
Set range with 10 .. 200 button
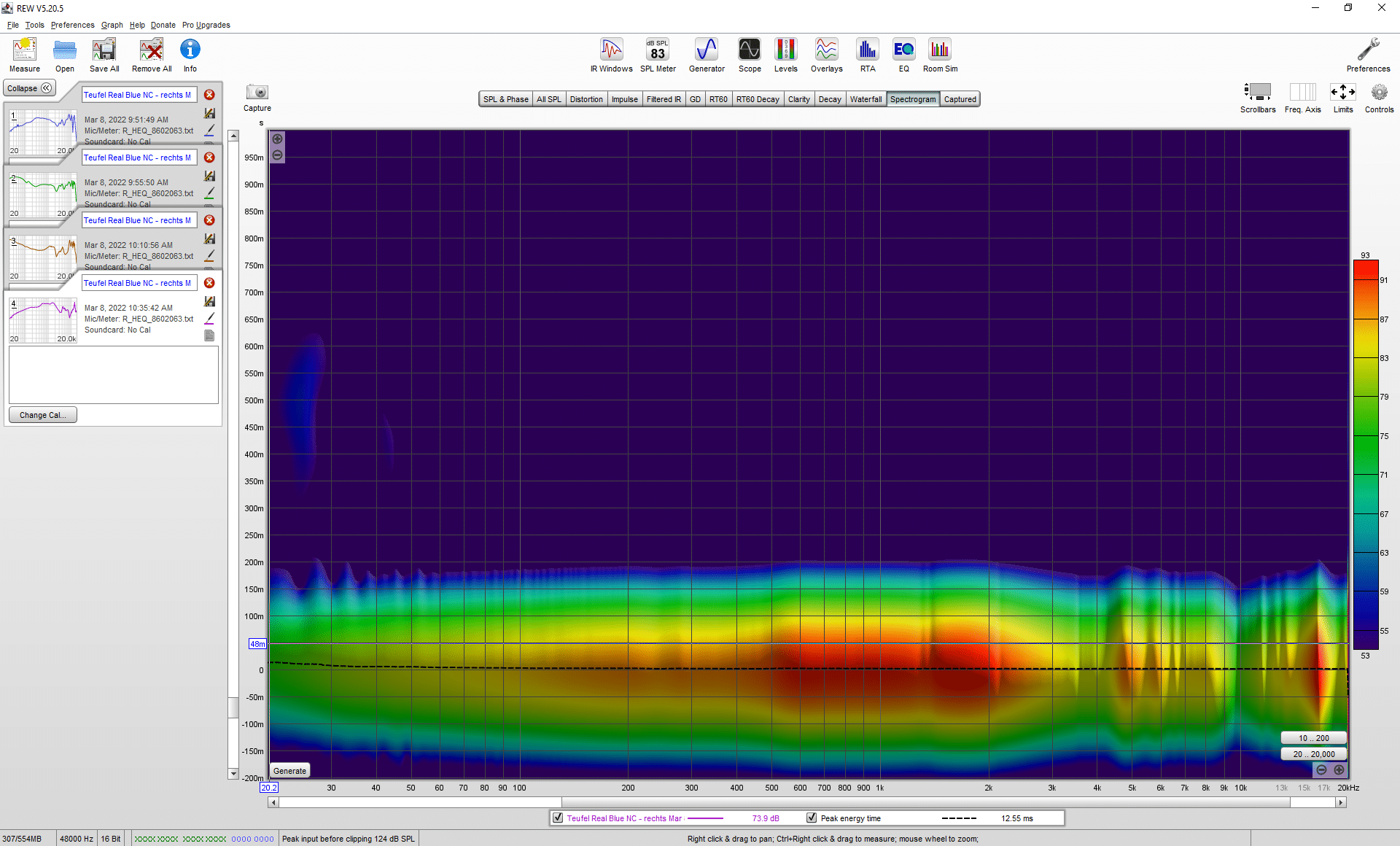[x=1313, y=738]
